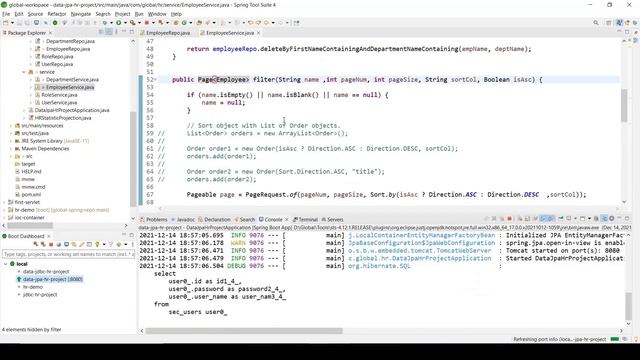Open the File menu
The height and width of the screenshot is (360, 640).
tap(6, 14)
